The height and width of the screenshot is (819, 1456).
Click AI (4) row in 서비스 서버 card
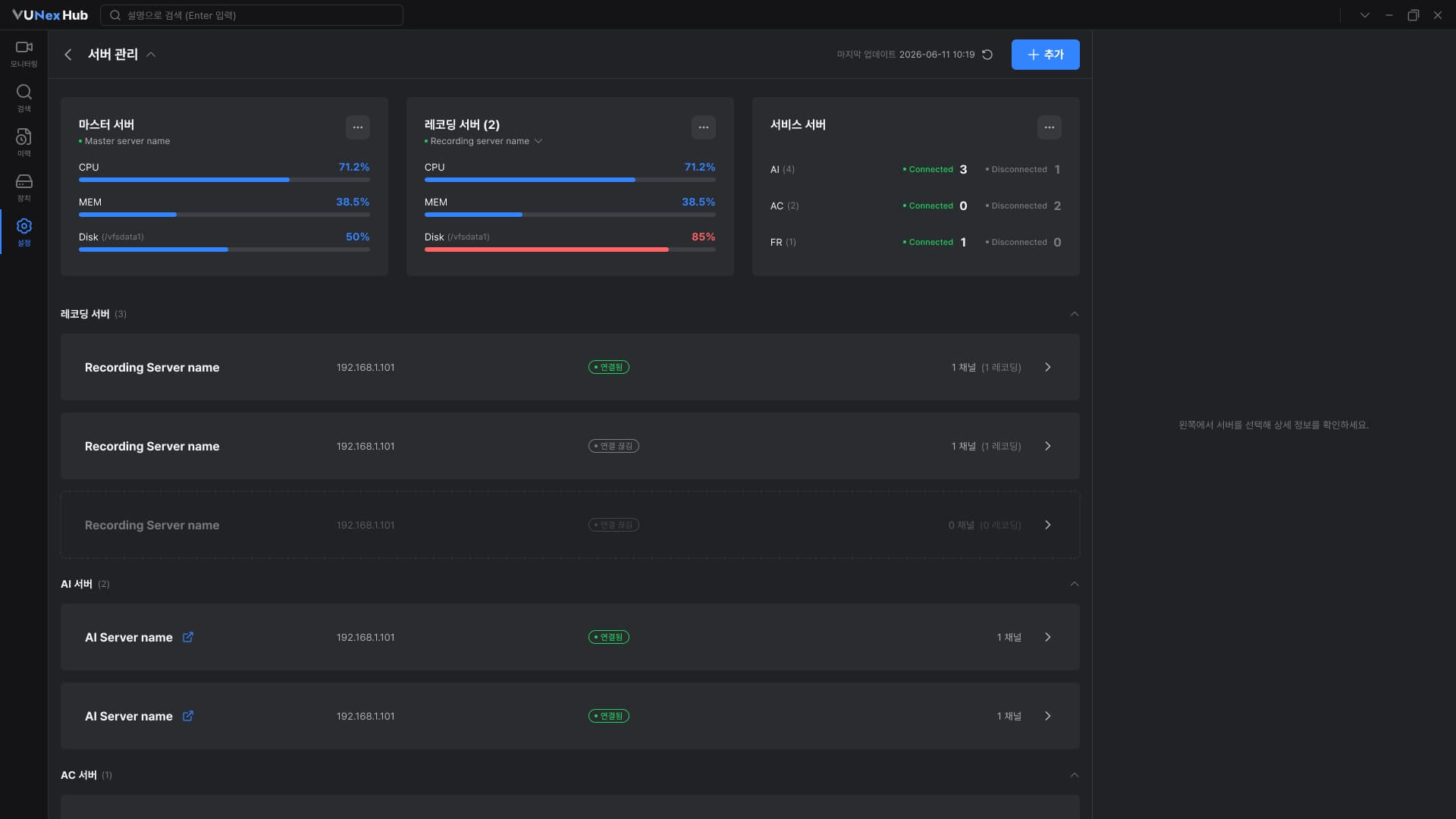coord(916,169)
